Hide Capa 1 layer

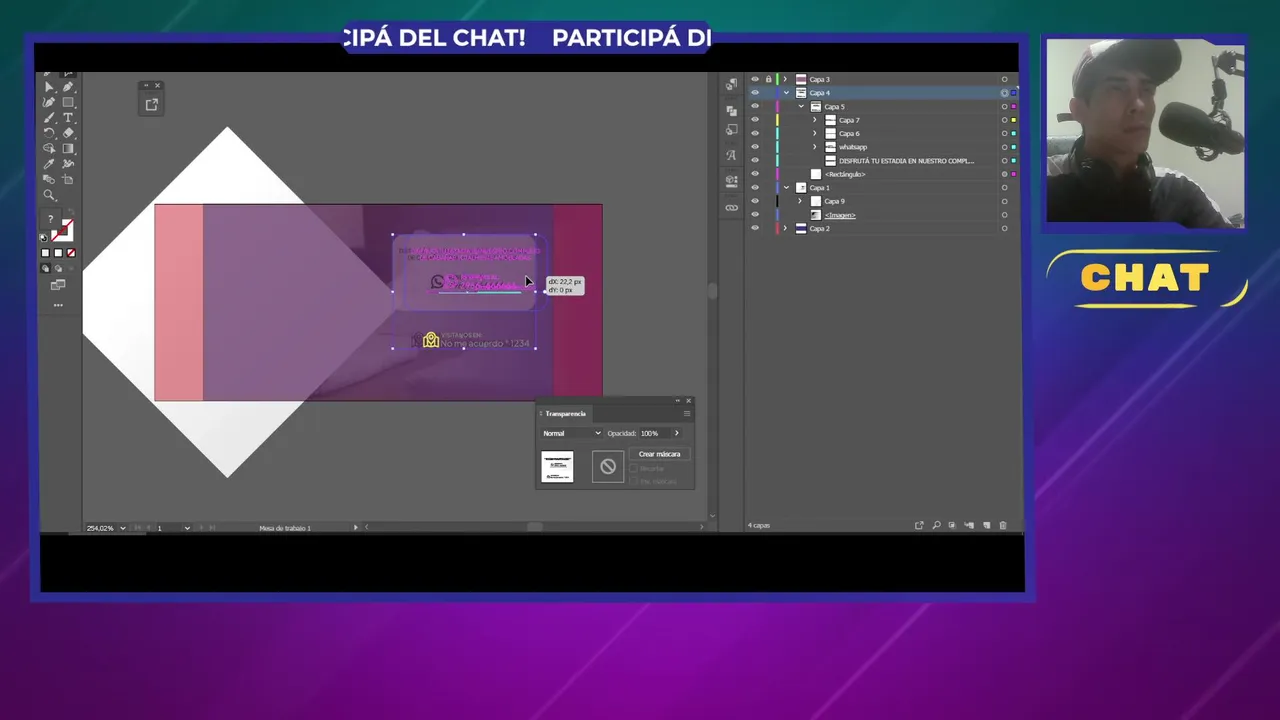pyautogui.click(x=755, y=187)
